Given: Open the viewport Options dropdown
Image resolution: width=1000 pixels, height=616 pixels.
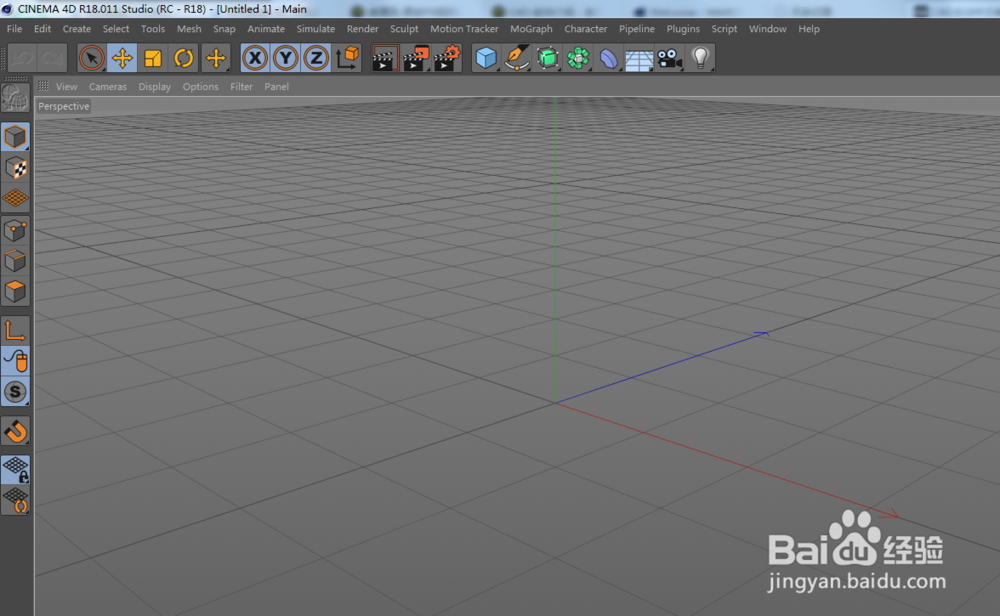Looking at the screenshot, I should point(200,87).
